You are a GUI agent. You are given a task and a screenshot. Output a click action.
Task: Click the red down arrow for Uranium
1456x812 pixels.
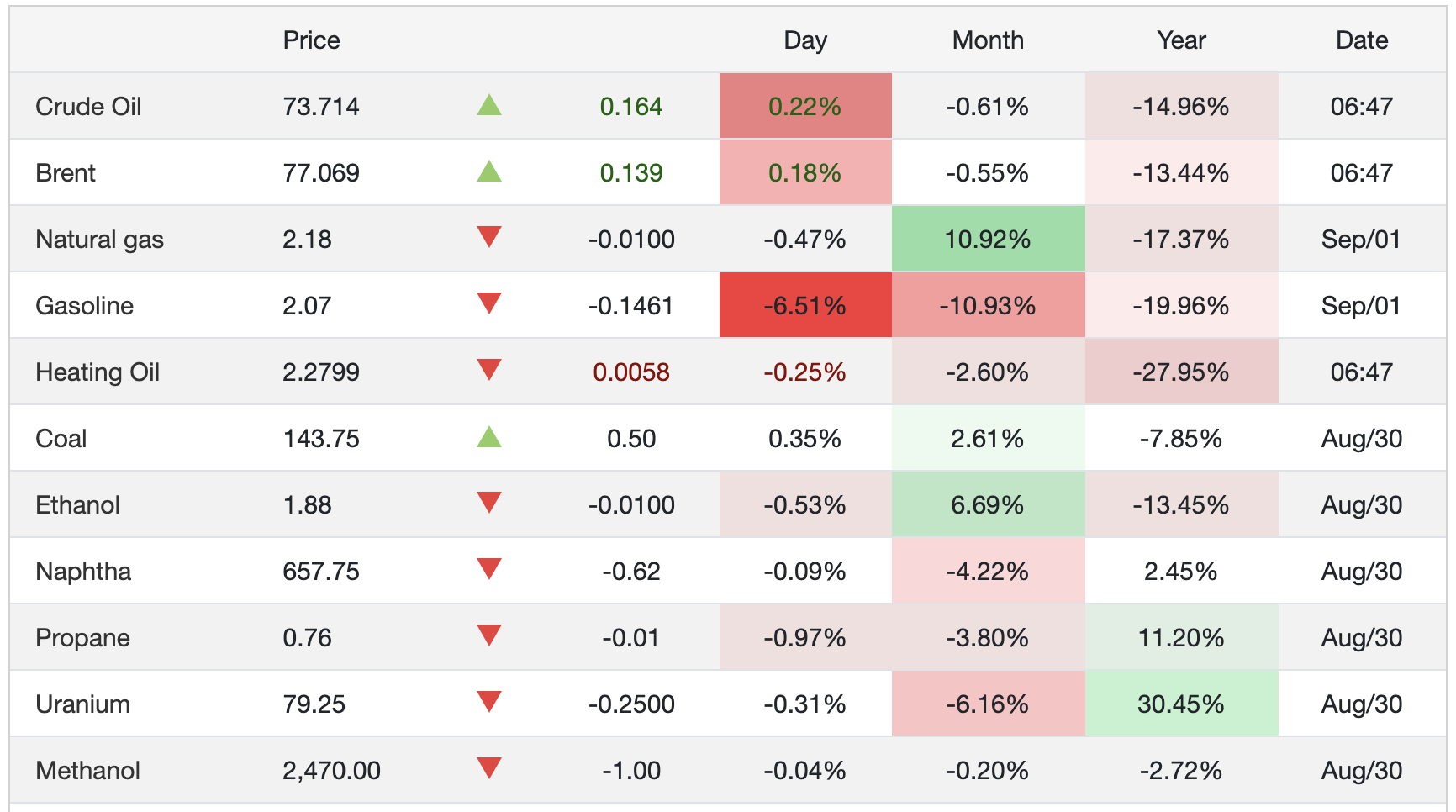pyautogui.click(x=489, y=702)
